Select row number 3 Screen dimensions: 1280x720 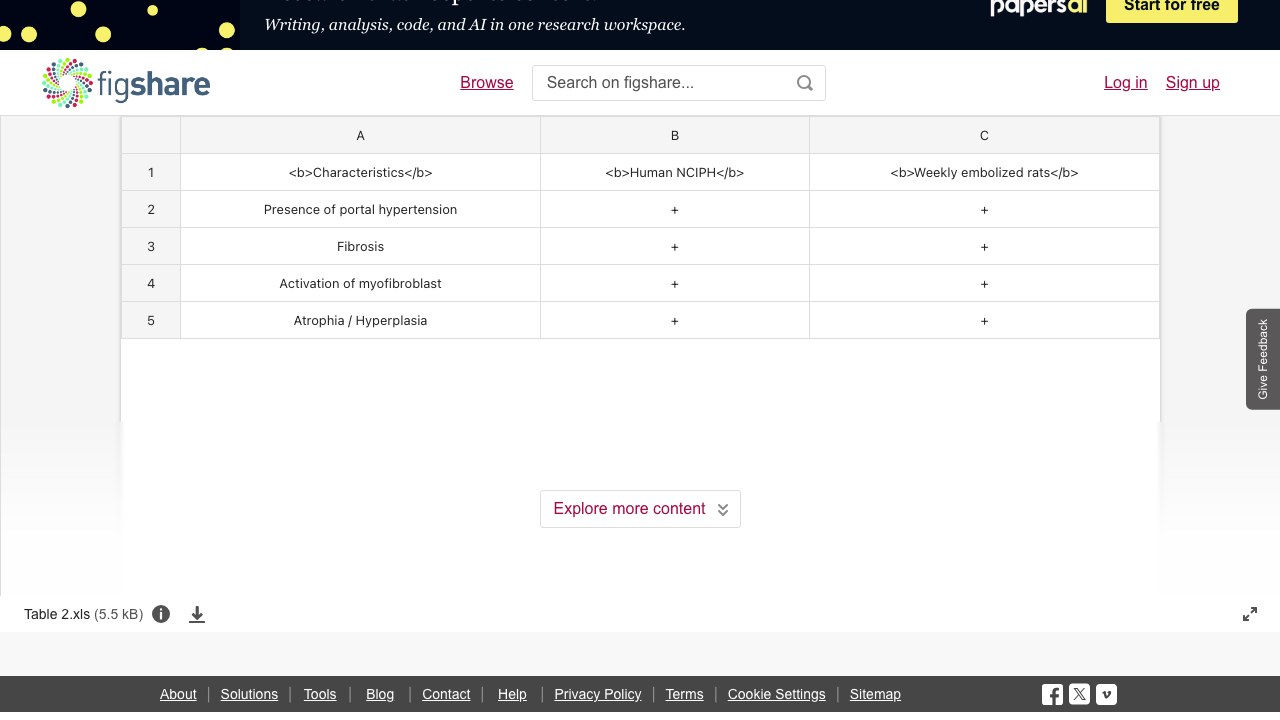[151, 247]
